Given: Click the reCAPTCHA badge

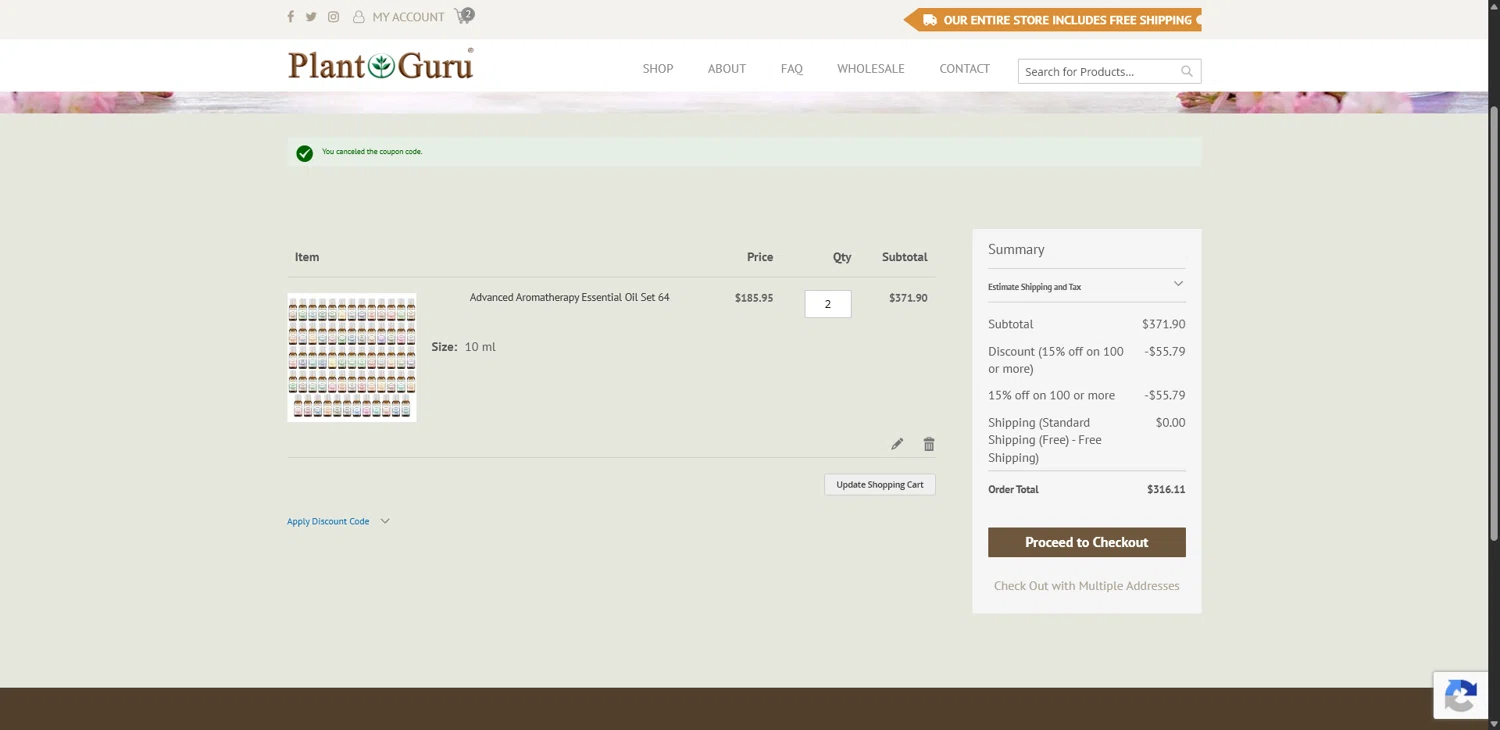Looking at the screenshot, I should 1461,695.
